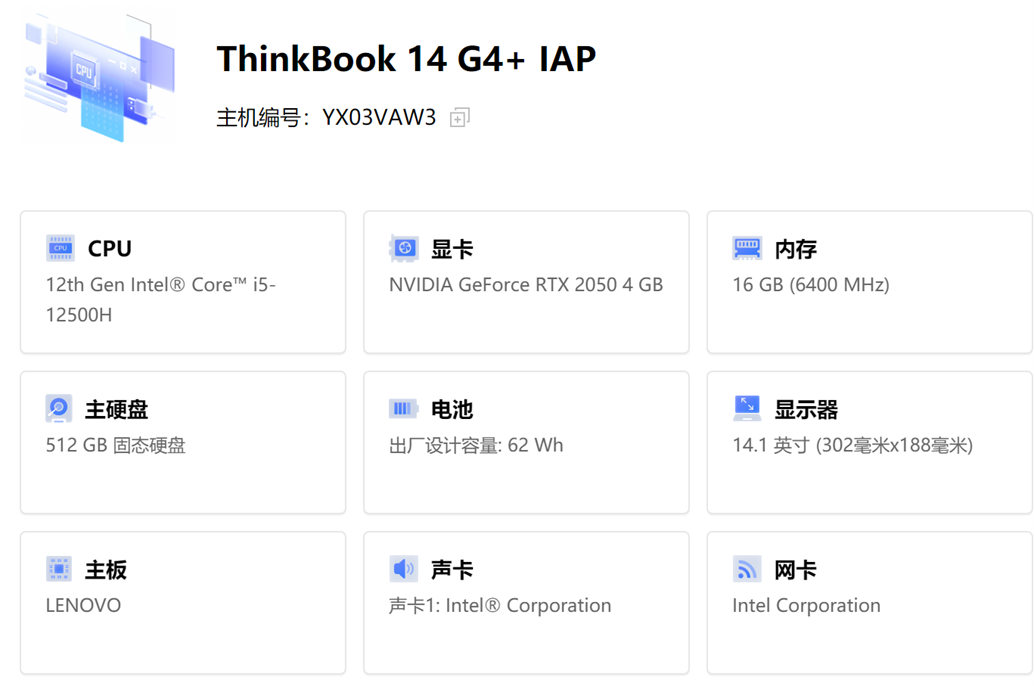Click the 主板 heading
Screen dimensions: 1034x686
coord(106,570)
